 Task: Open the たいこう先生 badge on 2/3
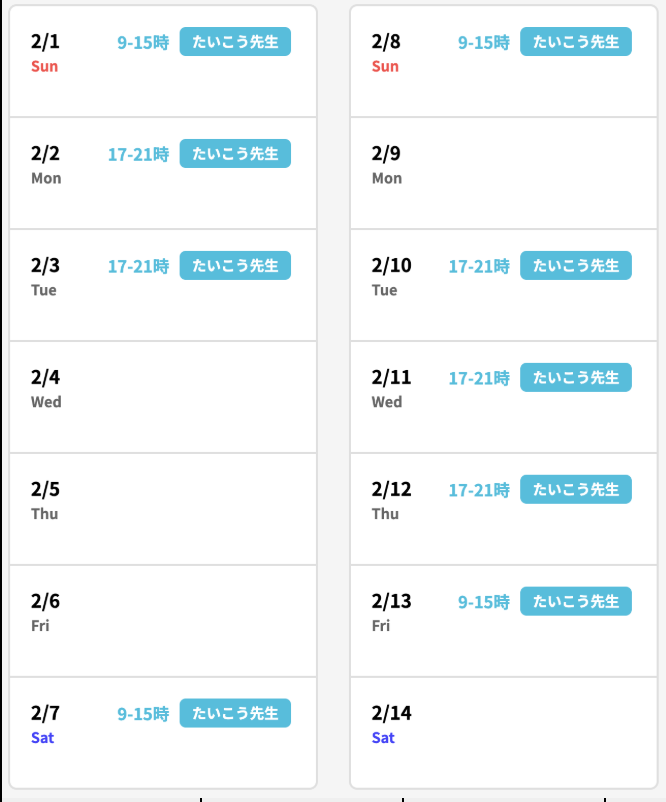tap(235, 266)
